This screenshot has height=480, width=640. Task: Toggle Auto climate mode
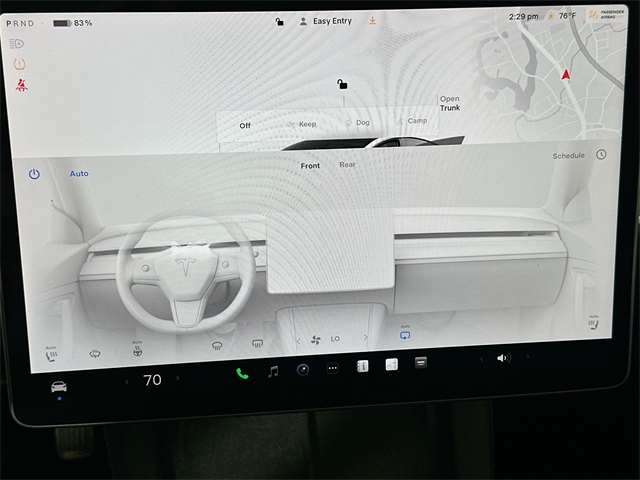pyautogui.click(x=79, y=173)
